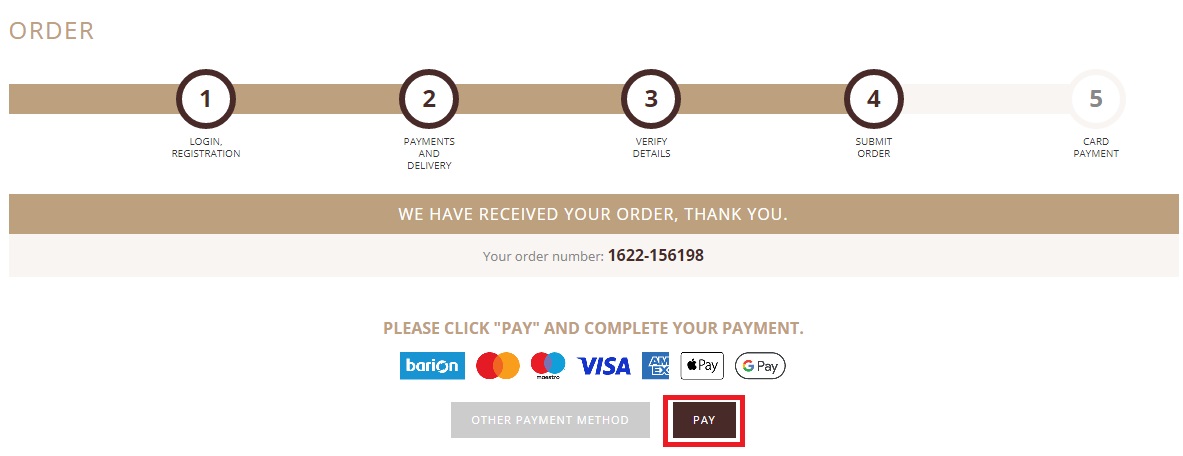Click the Mastercard logo icon
The image size is (1183, 456).
click(498, 365)
